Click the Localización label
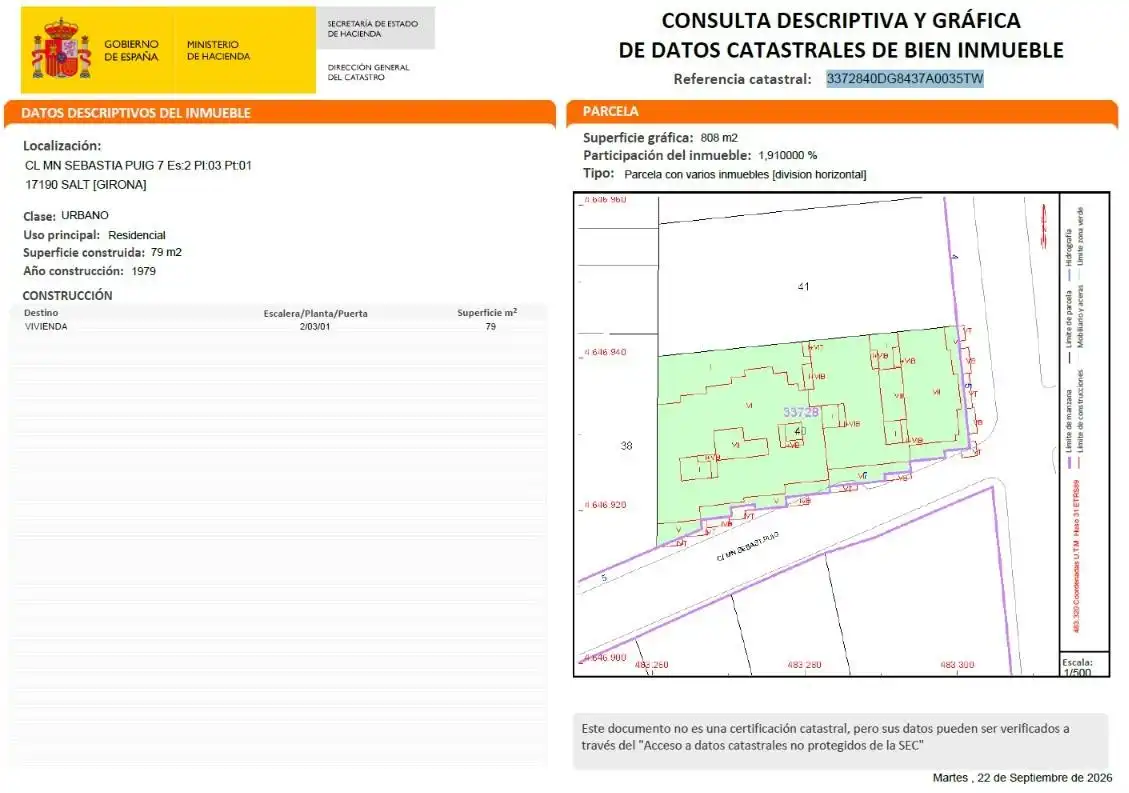The width and height of the screenshot is (1129, 793). (x=62, y=145)
